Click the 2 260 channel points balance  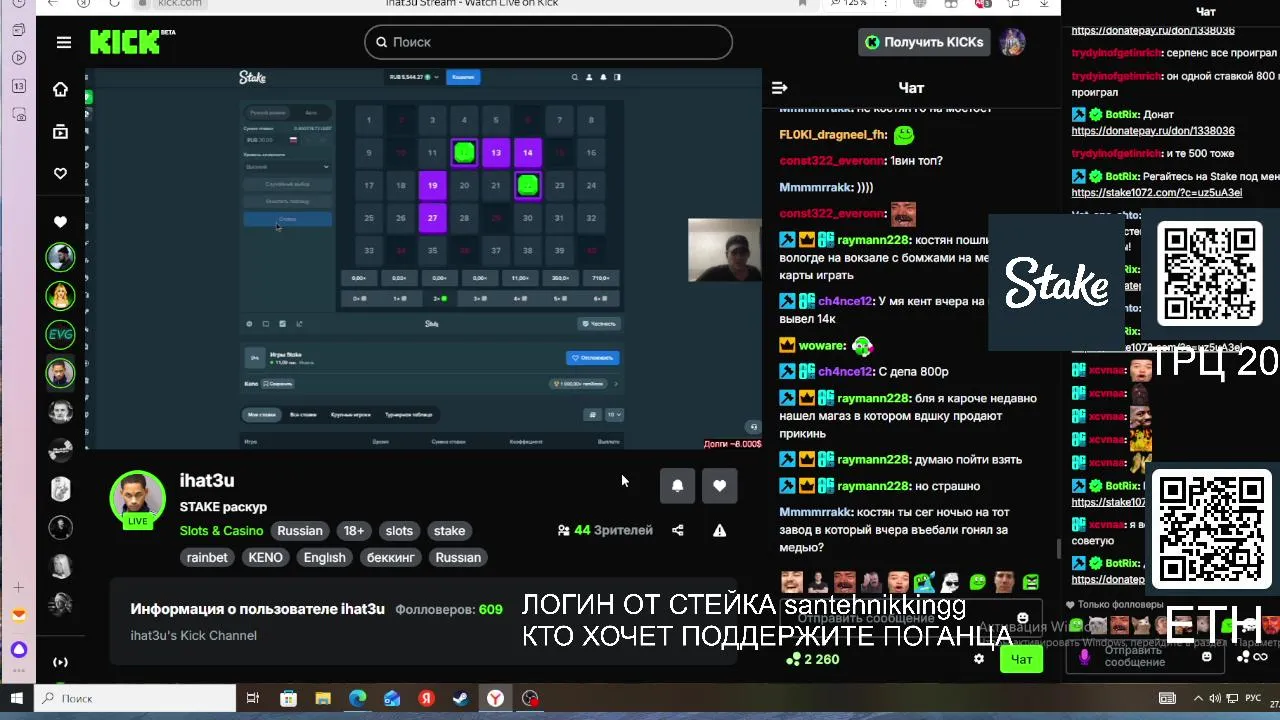[x=814, y=659]
